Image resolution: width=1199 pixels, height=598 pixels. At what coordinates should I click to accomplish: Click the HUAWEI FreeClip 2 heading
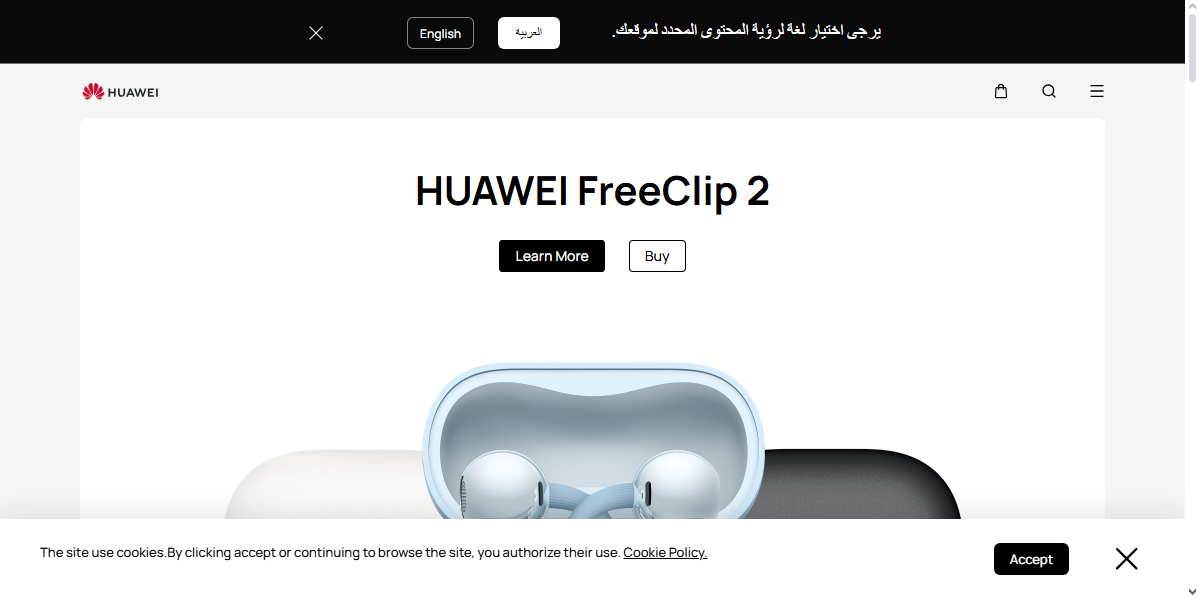[593, 191]
